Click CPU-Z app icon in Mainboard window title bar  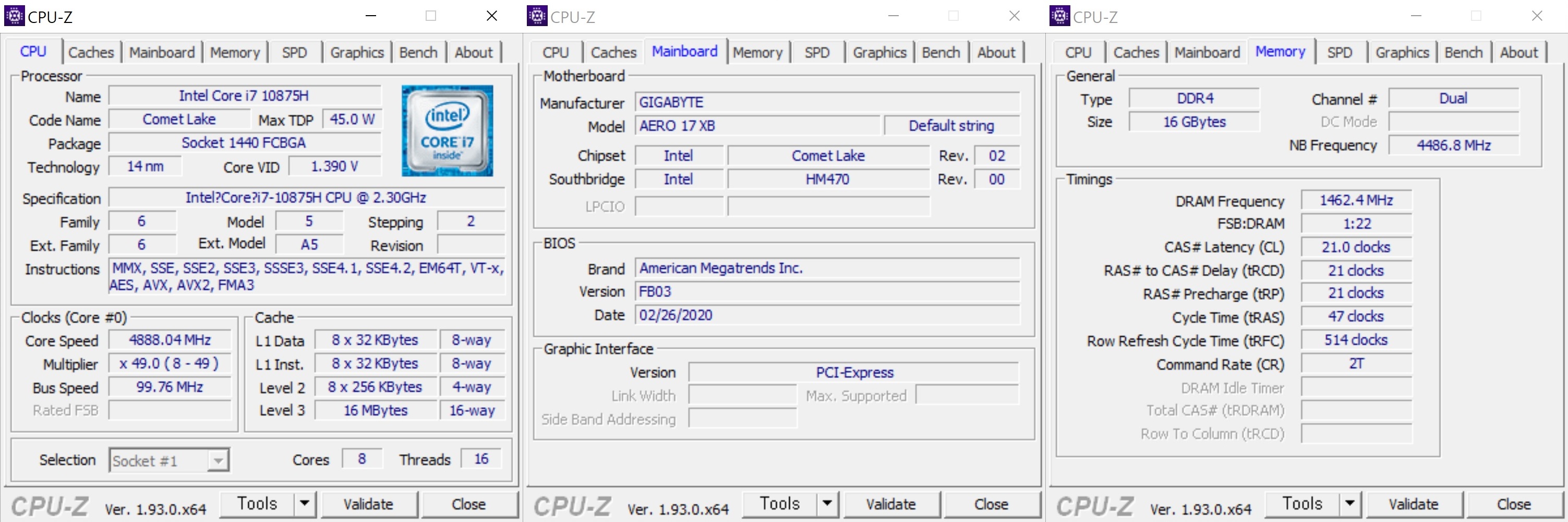[537, 16]
